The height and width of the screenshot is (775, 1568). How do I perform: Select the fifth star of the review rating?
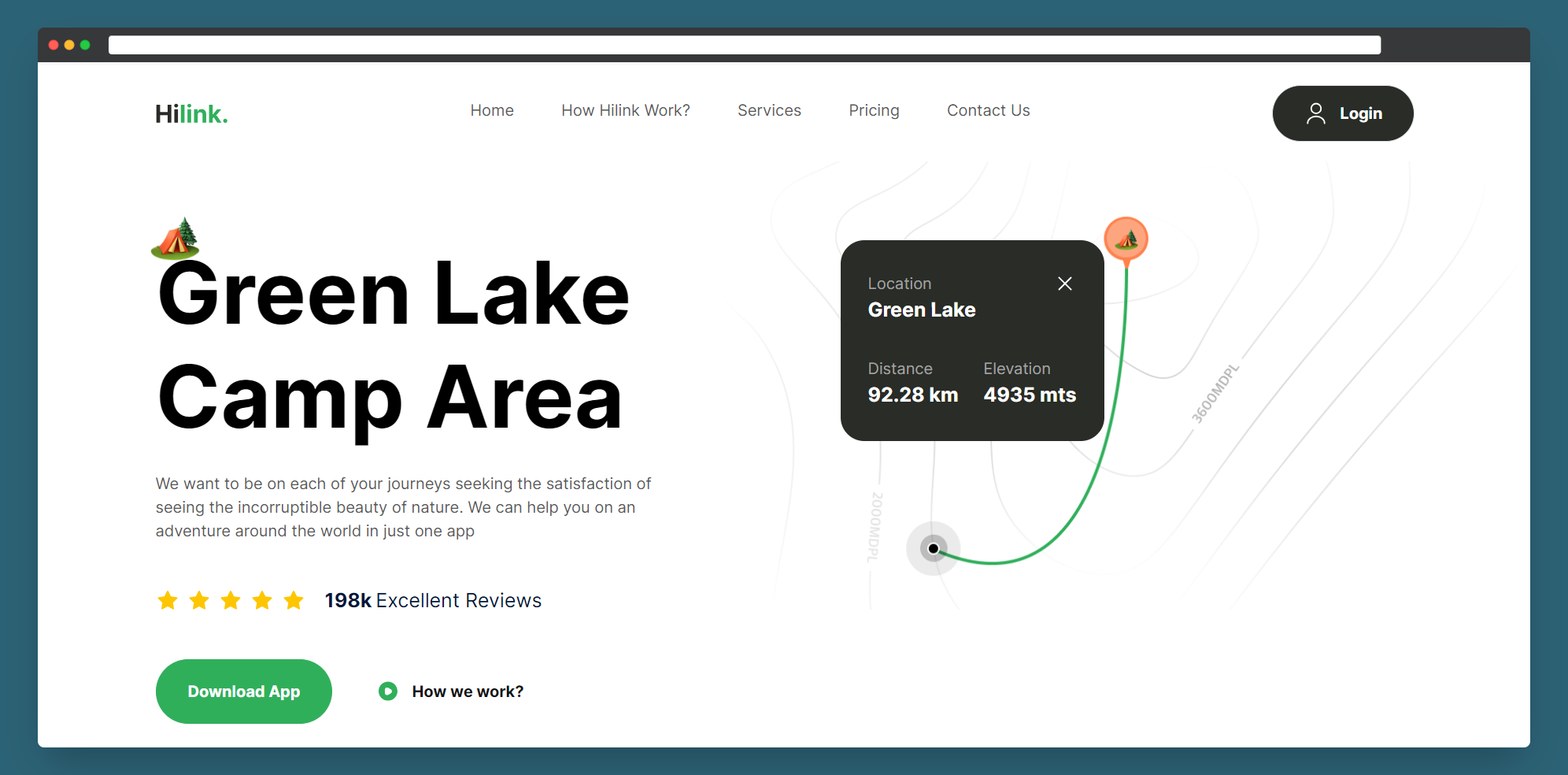tap(294, 600)
